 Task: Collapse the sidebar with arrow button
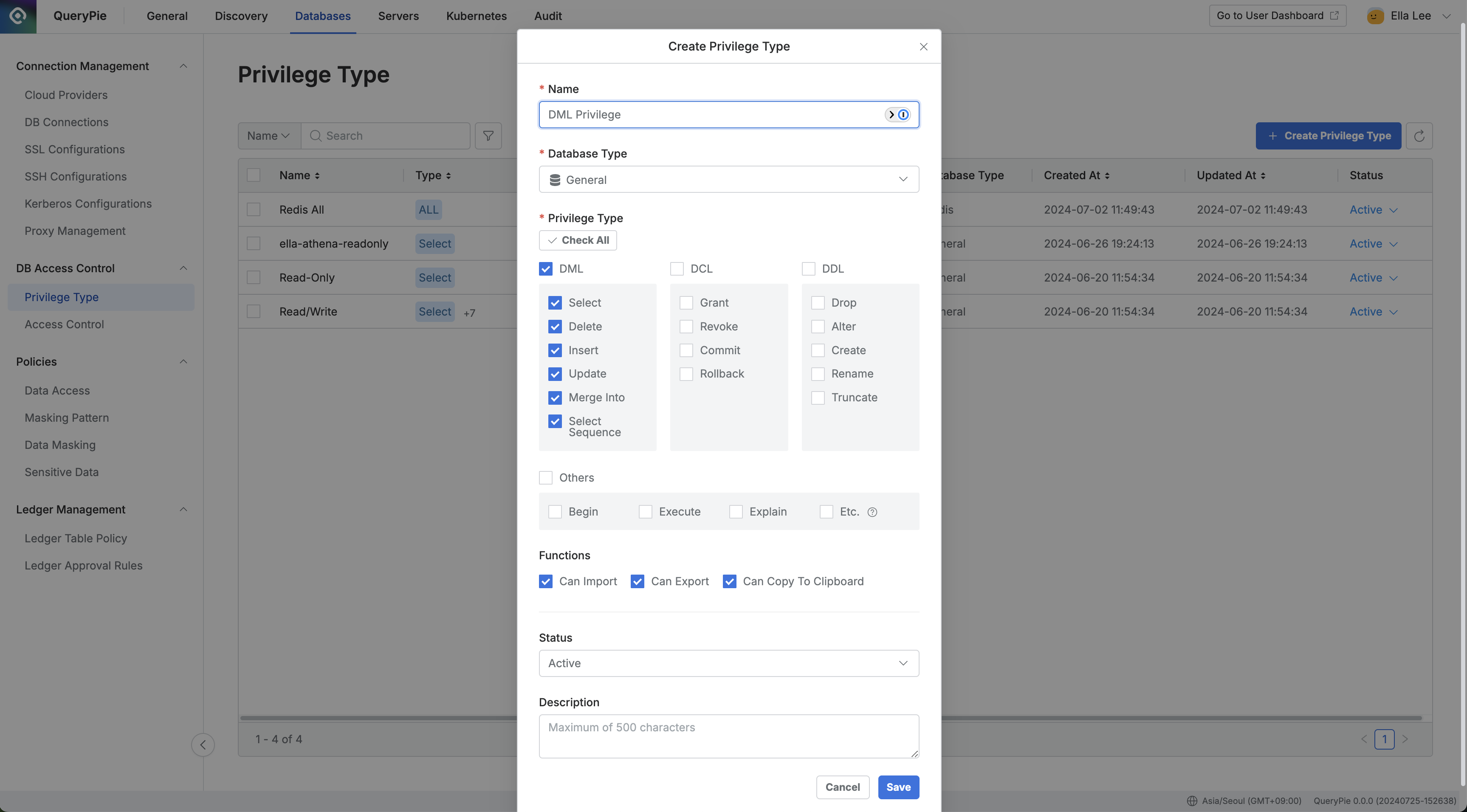pyautogui.click(x=203, y=744)
